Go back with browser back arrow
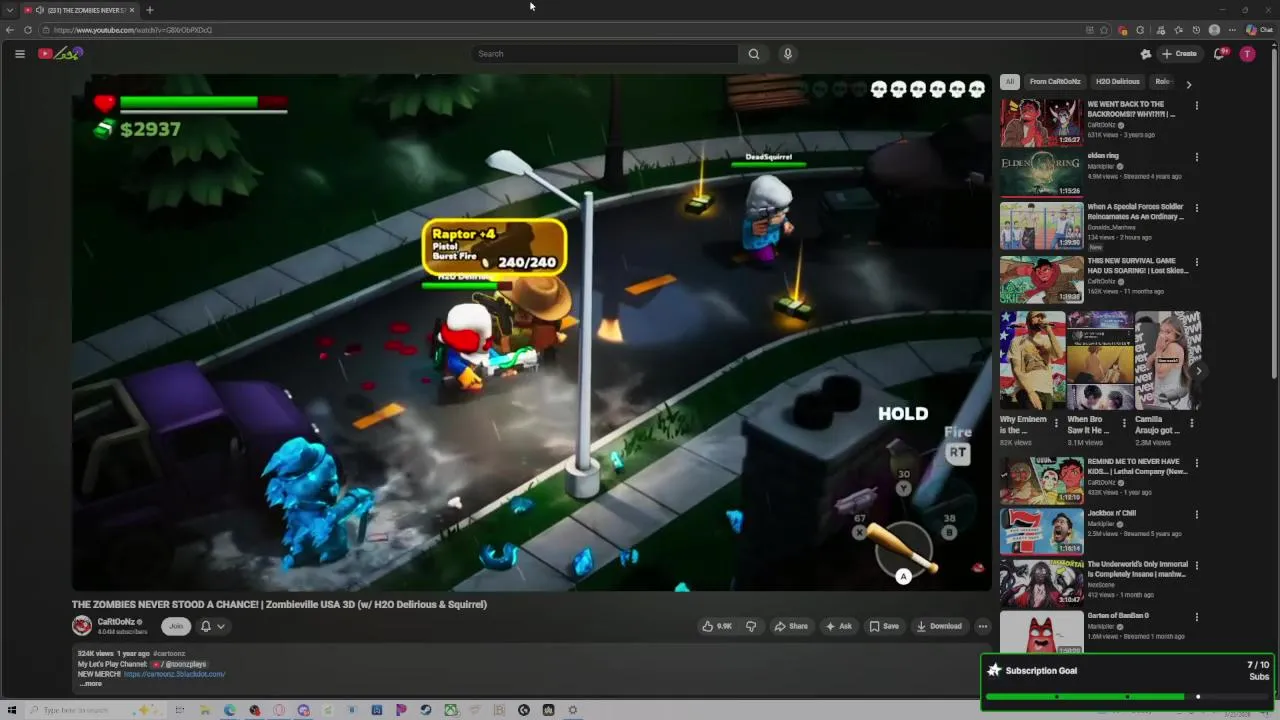 click(10, 30)
